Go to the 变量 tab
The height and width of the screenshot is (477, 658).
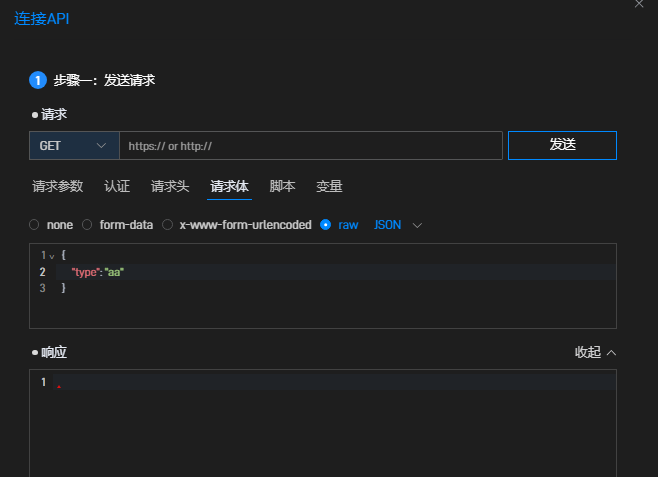click(x=329, y=186)
